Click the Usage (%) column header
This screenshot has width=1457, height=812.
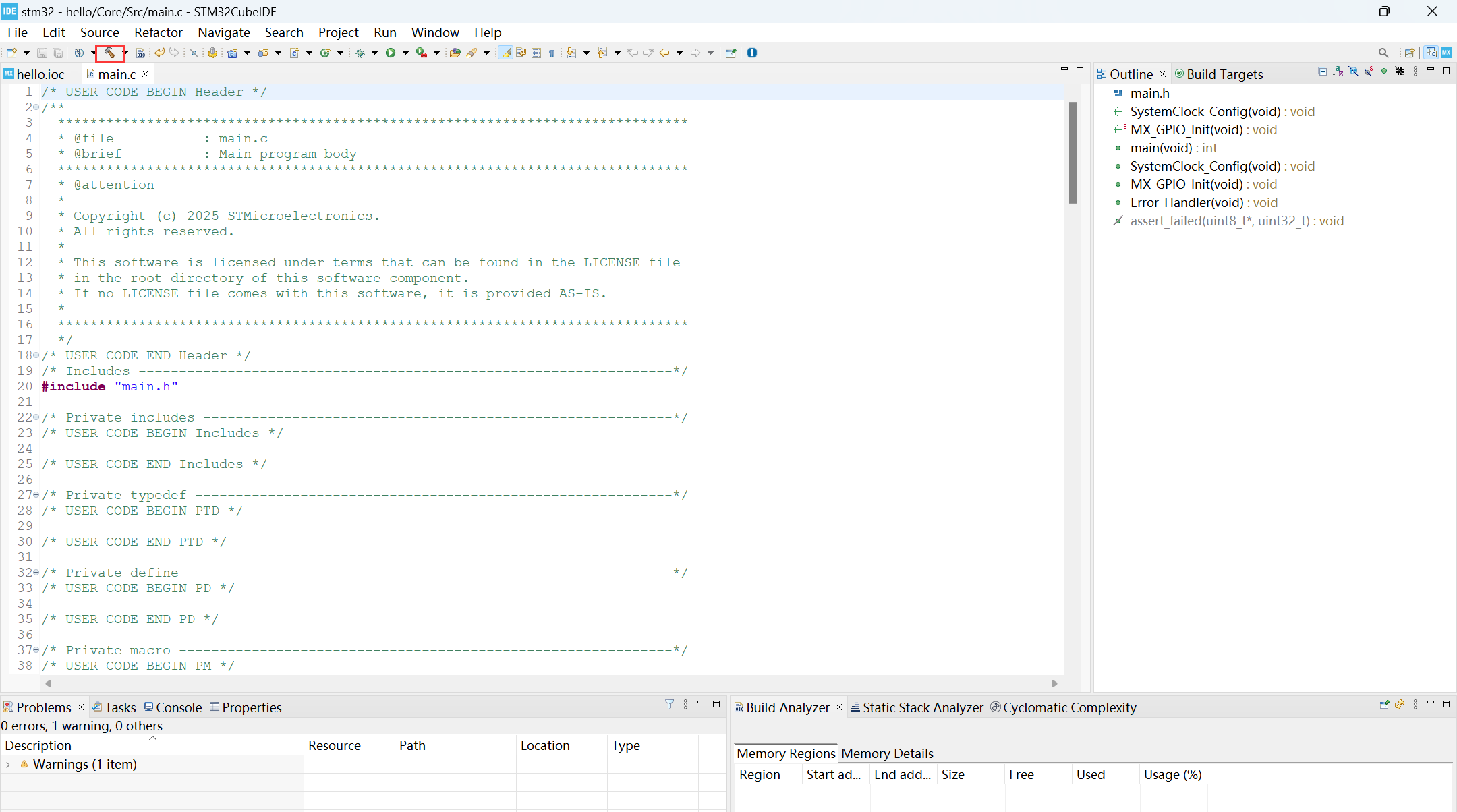[1172, 774]
